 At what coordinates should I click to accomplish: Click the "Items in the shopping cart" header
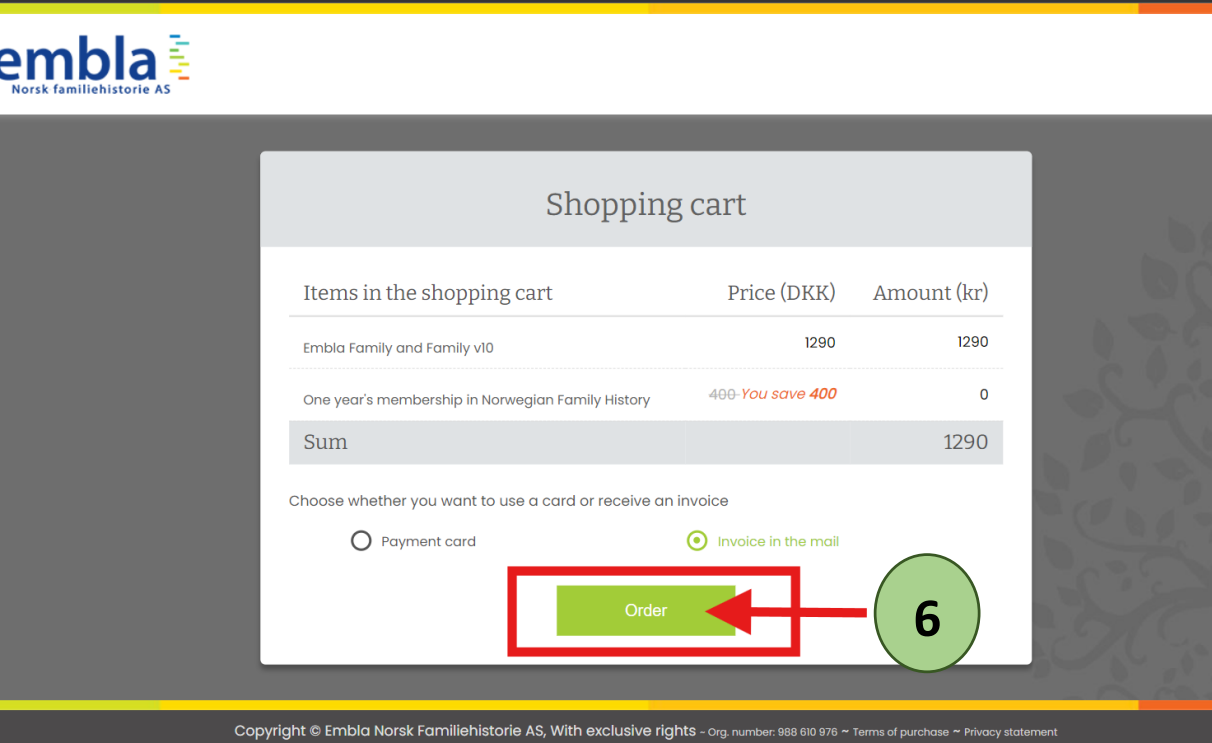tap(427, 293)
